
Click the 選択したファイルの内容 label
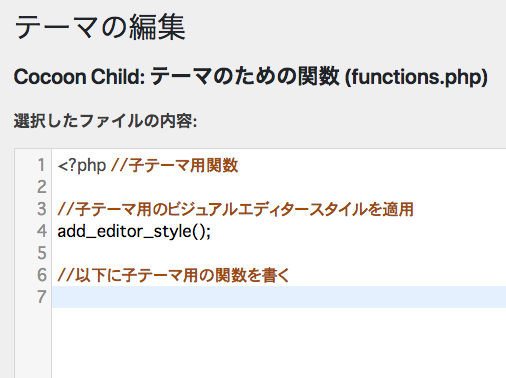coord(105,121)
